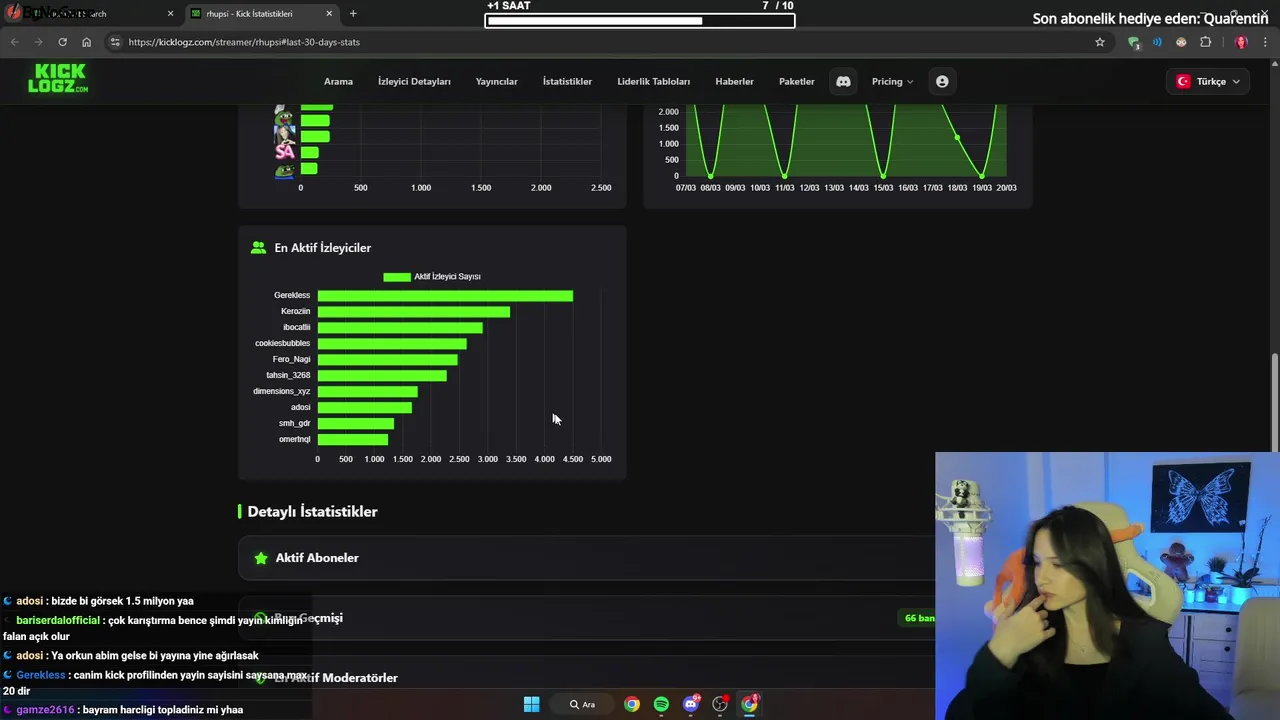
Task: Open the Discord icon in the site navbar
Action: click(843, 81)
